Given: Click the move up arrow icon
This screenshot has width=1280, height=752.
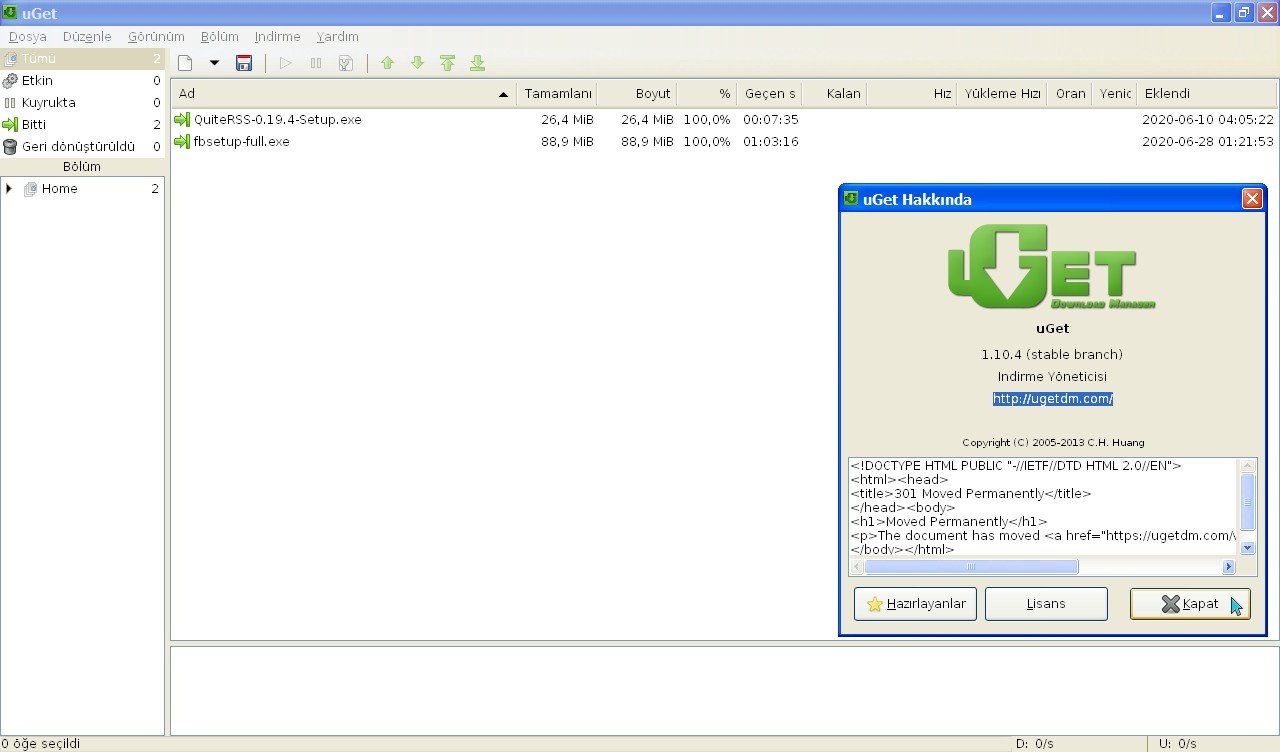Looking at the screenshot, I should 388,63.
